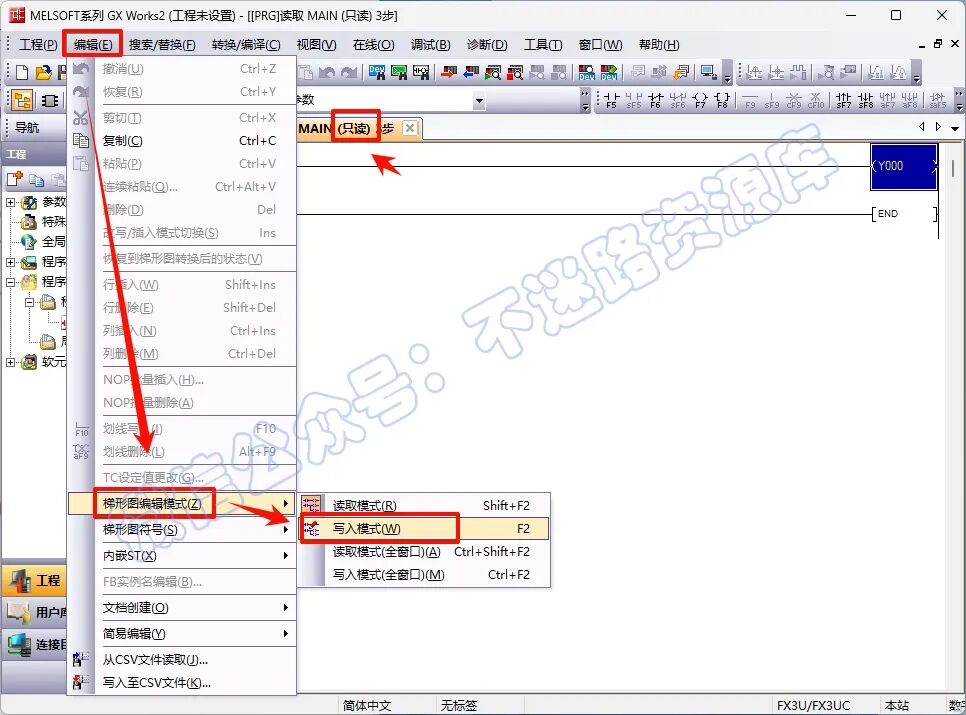This screenshot has height=715, width=966.
Task: Click the sF8 falling pulse contact icon
Action: pyautogui.click(x=866, y=100)
